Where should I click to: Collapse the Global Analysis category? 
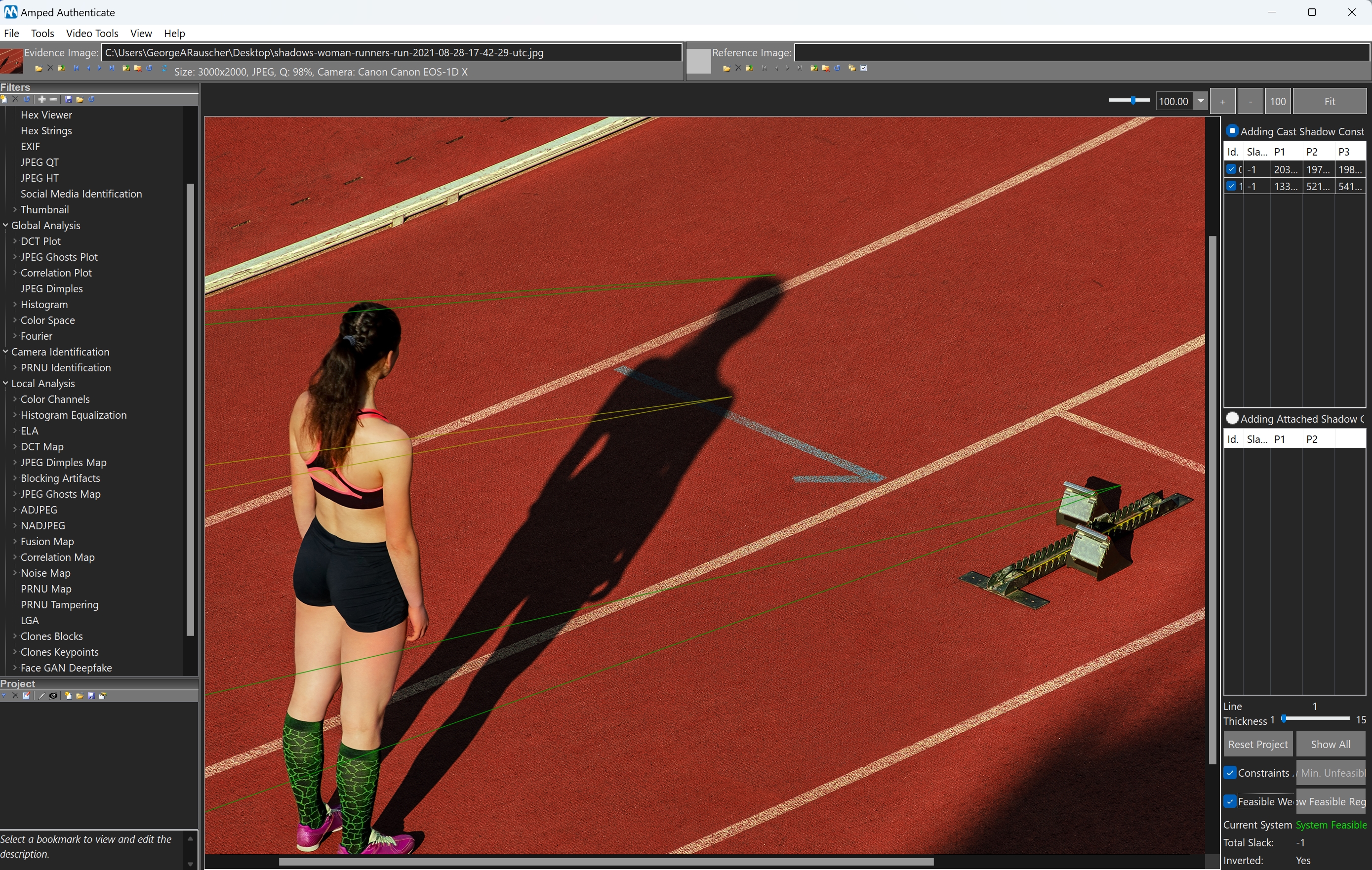(6, 226)
